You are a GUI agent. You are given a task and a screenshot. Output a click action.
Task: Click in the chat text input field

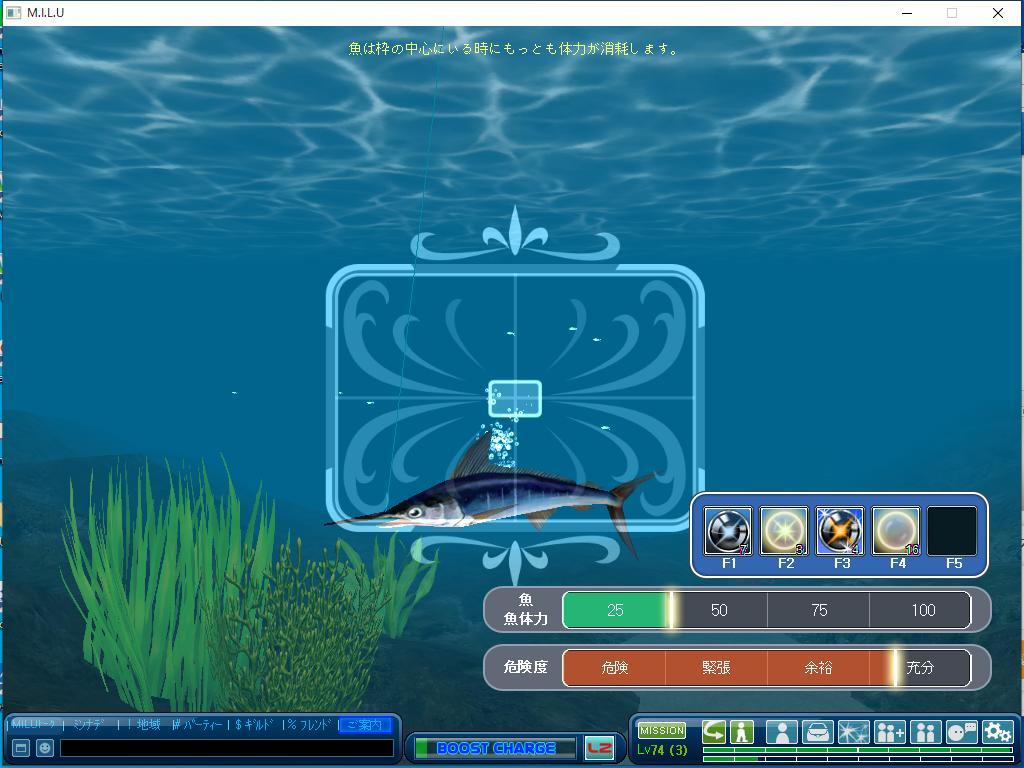227,748
